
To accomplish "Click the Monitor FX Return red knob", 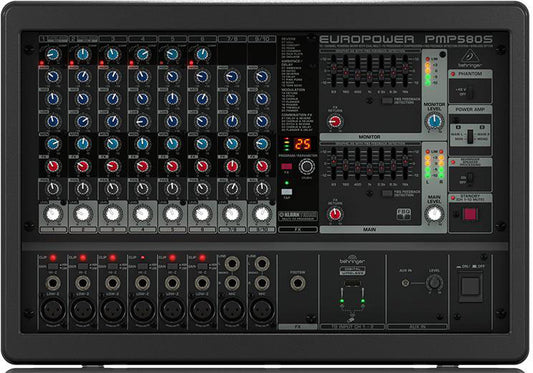I will click(335, 121).
